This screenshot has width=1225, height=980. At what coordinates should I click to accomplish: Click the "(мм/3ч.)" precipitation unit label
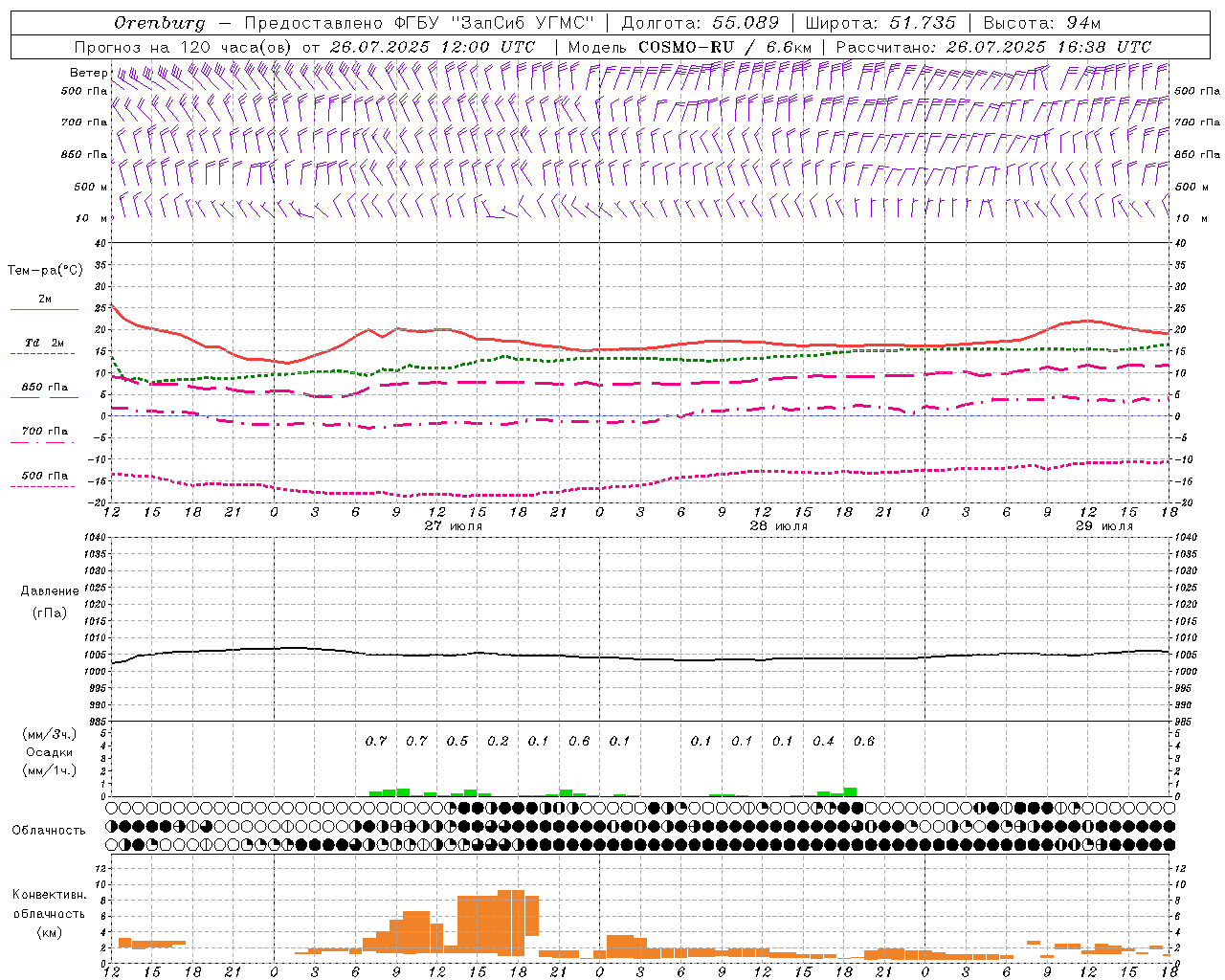point(49,734)
